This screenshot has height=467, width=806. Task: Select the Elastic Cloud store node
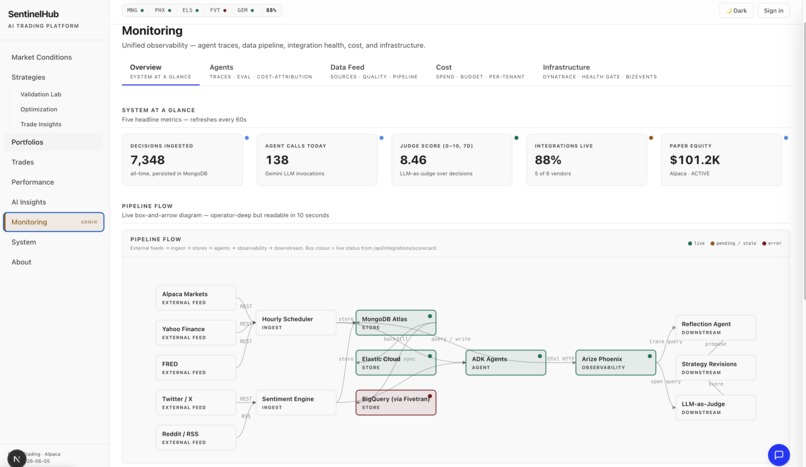click(396, 363)
